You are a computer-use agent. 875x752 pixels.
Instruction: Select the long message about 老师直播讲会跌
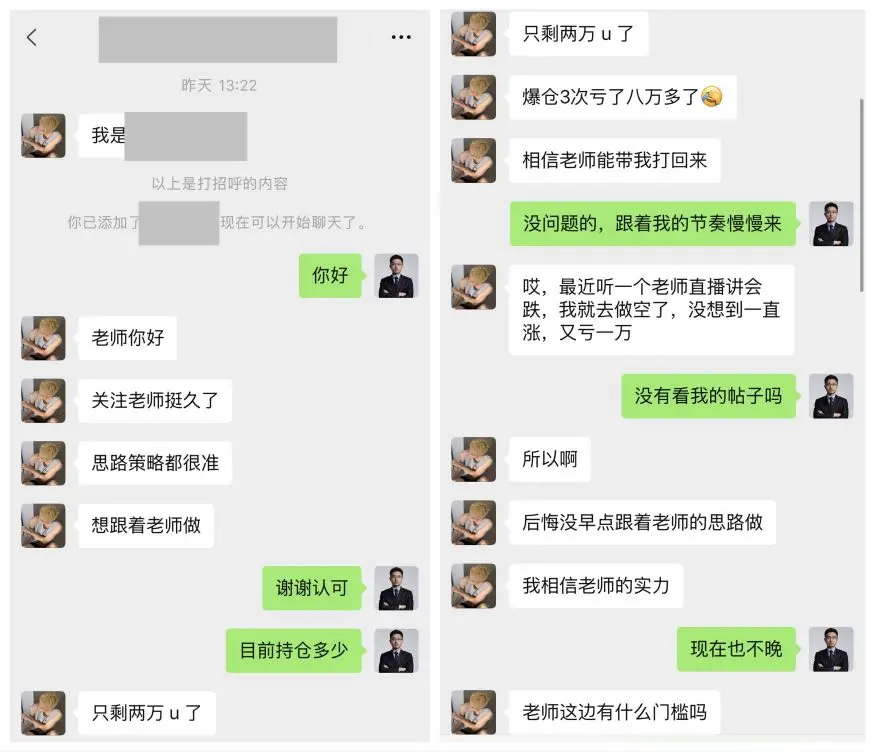(x=651, y=310)
